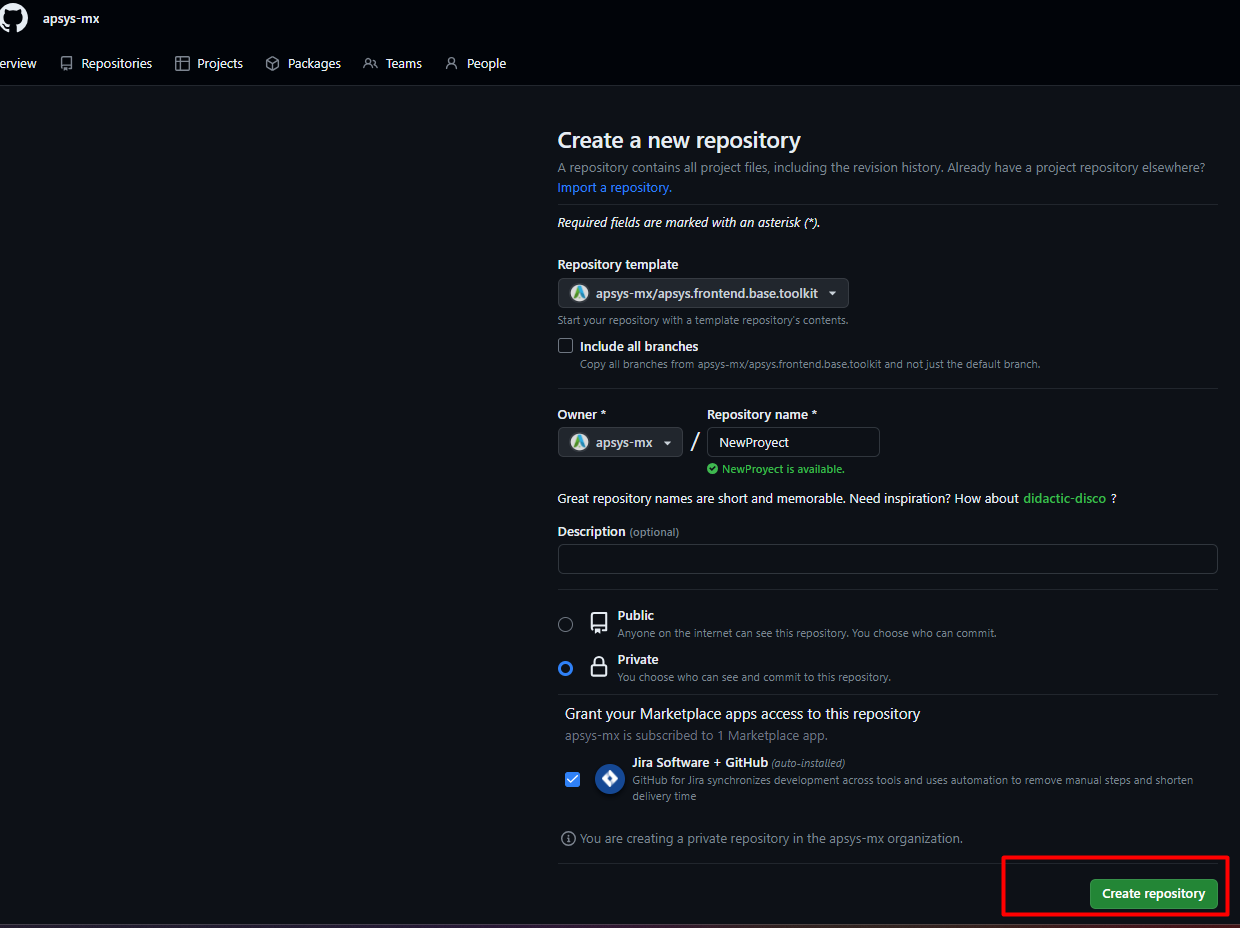The width and height of the screenshot is (1240, 928).
Task: Click the green checkmark availability icon
Action: tap(712, 469)
